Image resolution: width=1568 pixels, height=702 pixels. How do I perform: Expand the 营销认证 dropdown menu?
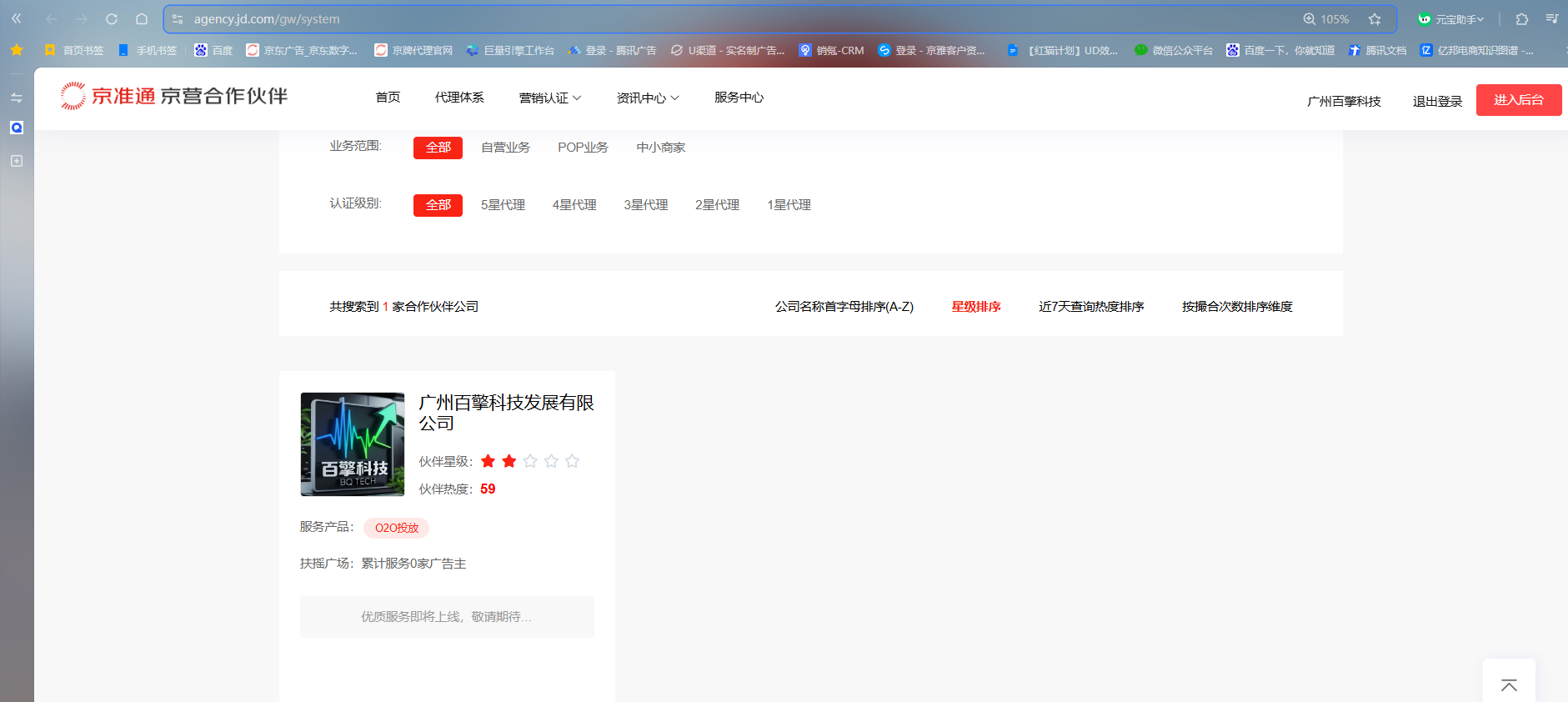pos(550,98)
